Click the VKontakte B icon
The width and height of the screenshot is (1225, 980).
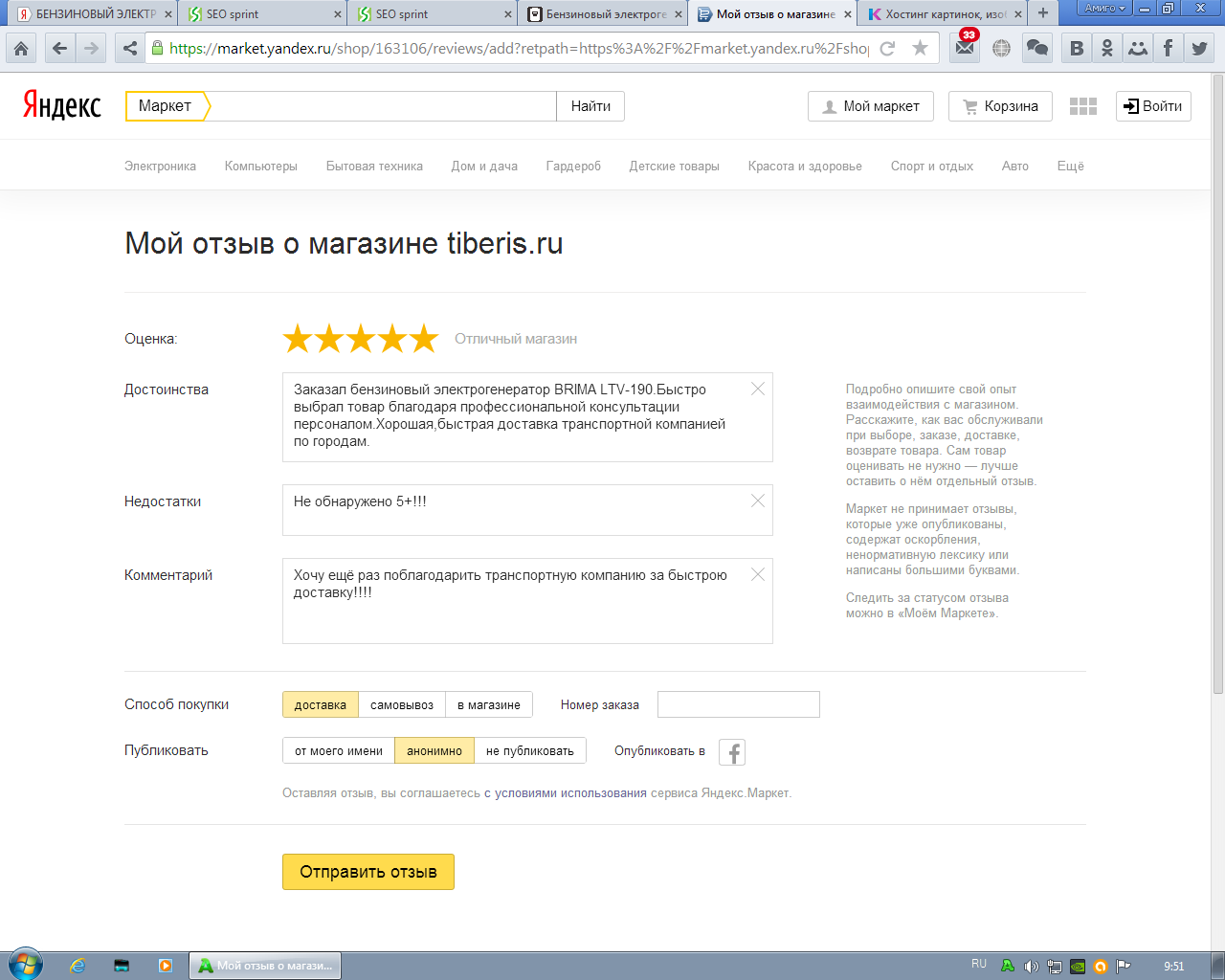tap(1077, 48)
